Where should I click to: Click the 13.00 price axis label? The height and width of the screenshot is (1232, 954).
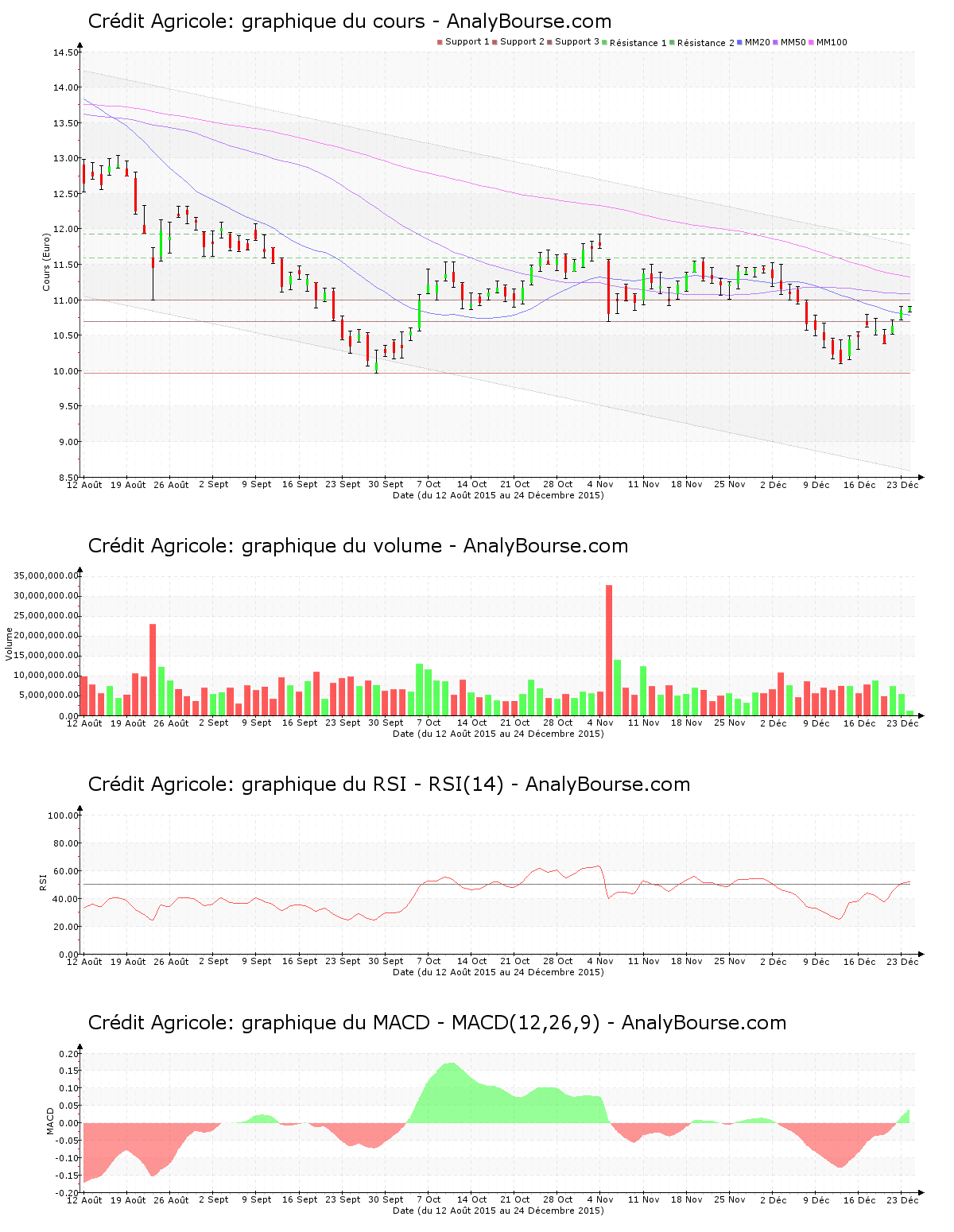[x=66, y=159]
